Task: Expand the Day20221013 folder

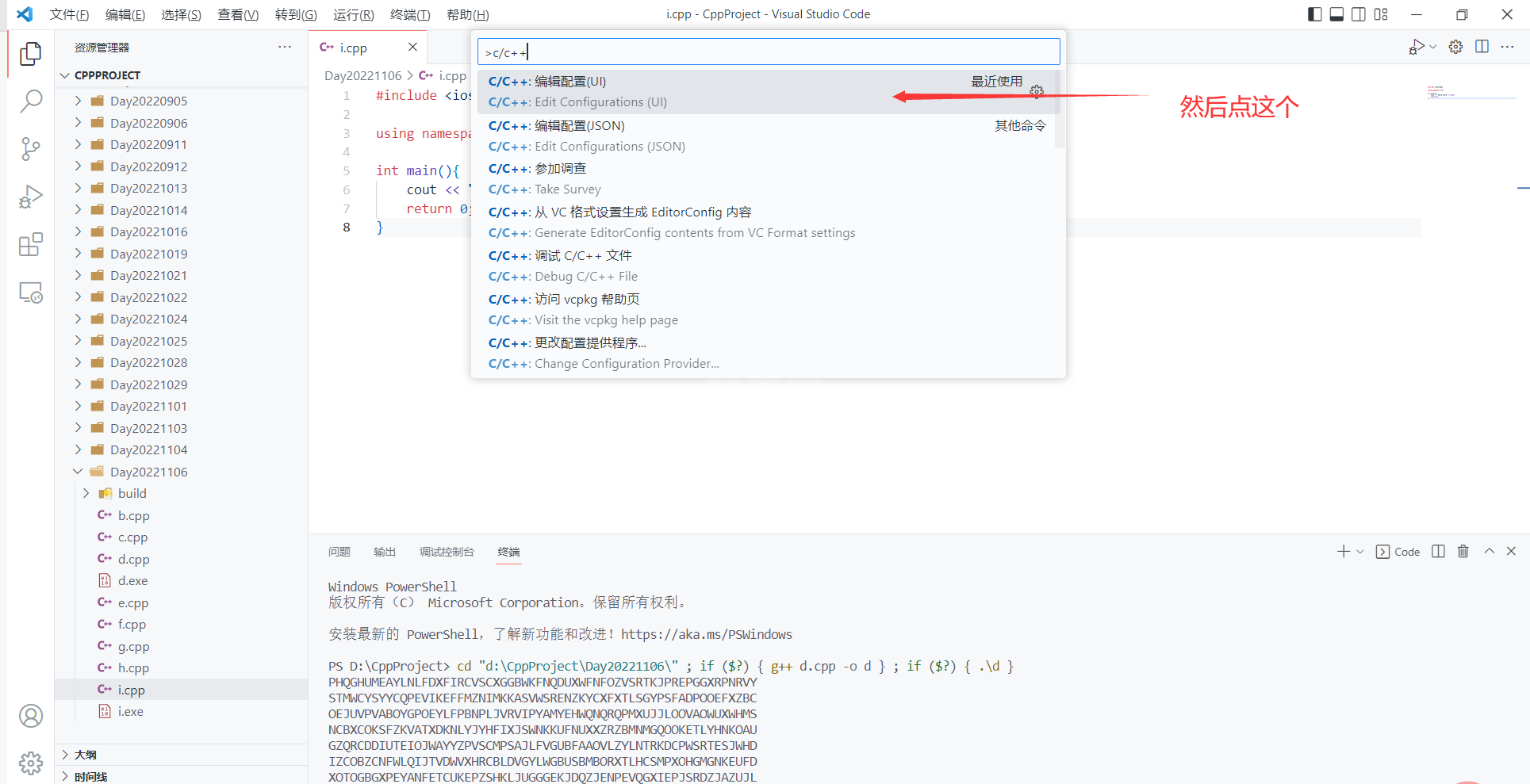Action: click(181, 188)
